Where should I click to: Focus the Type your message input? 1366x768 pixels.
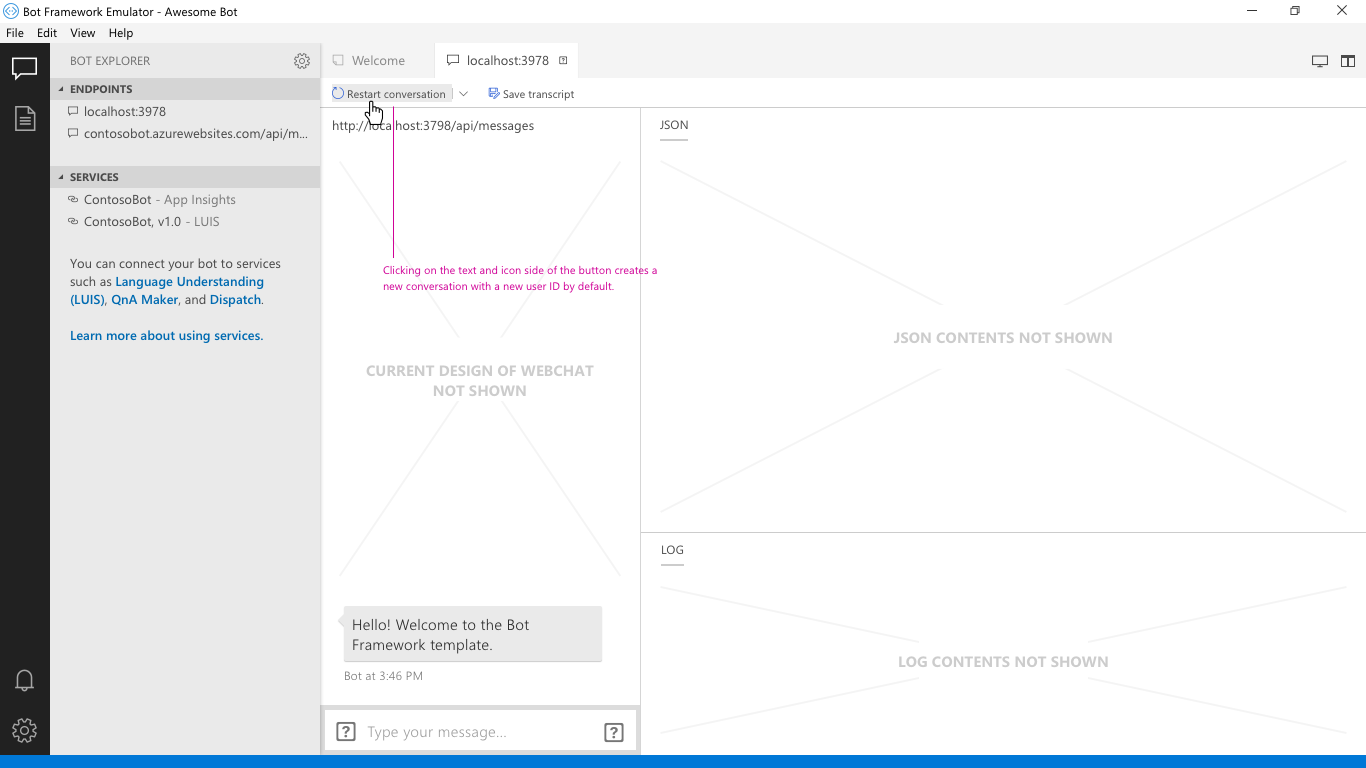tap(480, 732)
